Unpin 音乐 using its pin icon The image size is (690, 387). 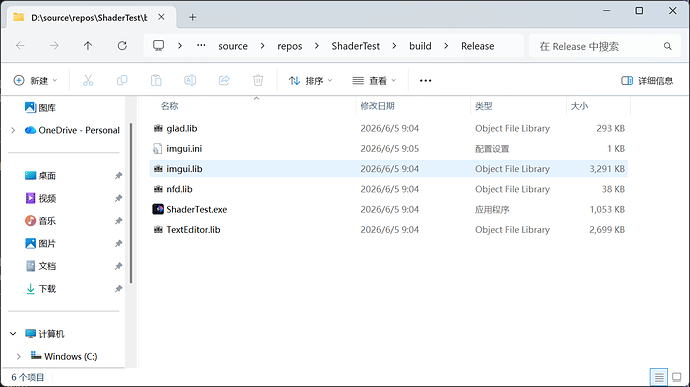(118, 221)
